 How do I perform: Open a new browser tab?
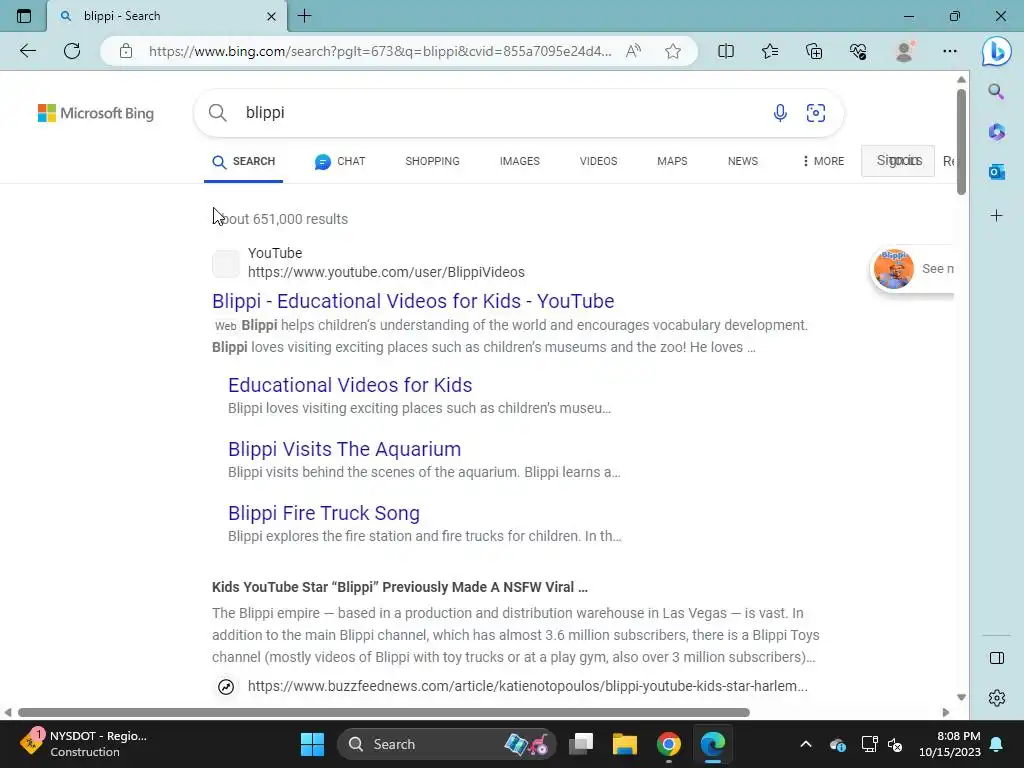click(304, 16)
